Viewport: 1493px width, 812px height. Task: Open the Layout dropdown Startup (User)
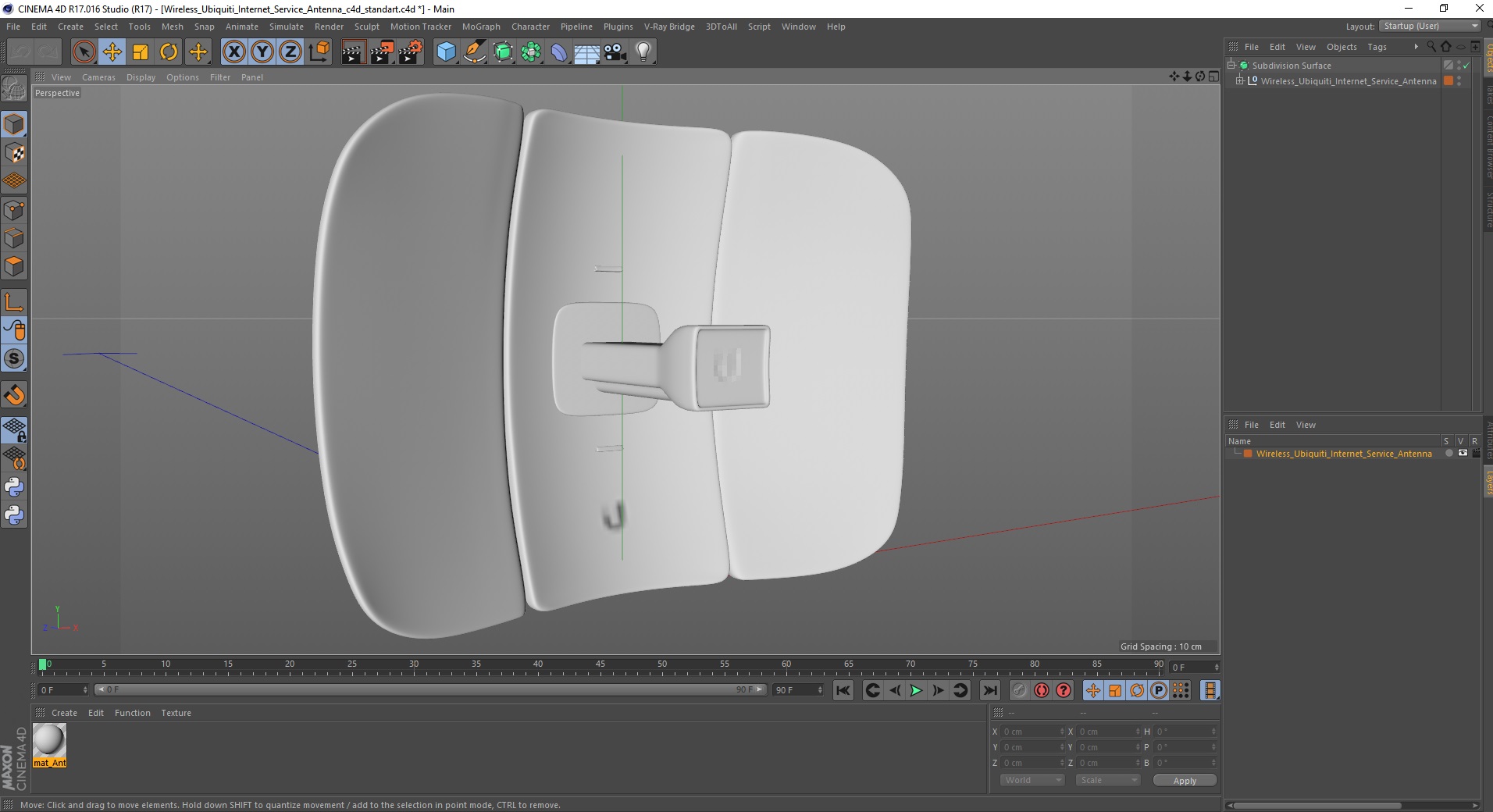1431,26
